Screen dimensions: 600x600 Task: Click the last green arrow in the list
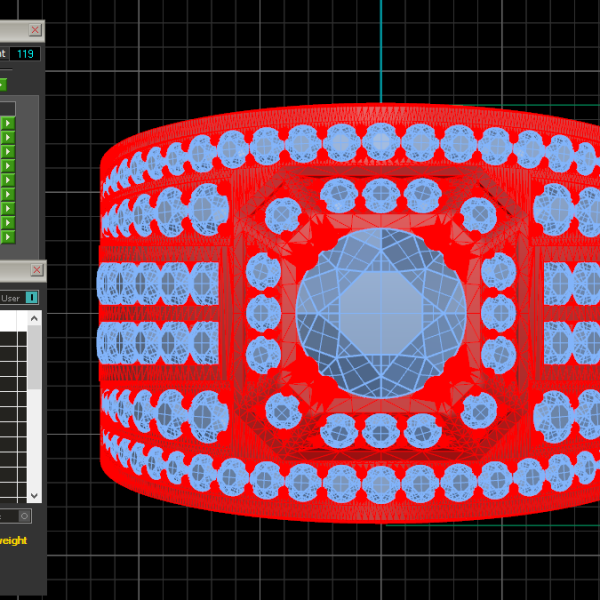(x=7, y=237)
